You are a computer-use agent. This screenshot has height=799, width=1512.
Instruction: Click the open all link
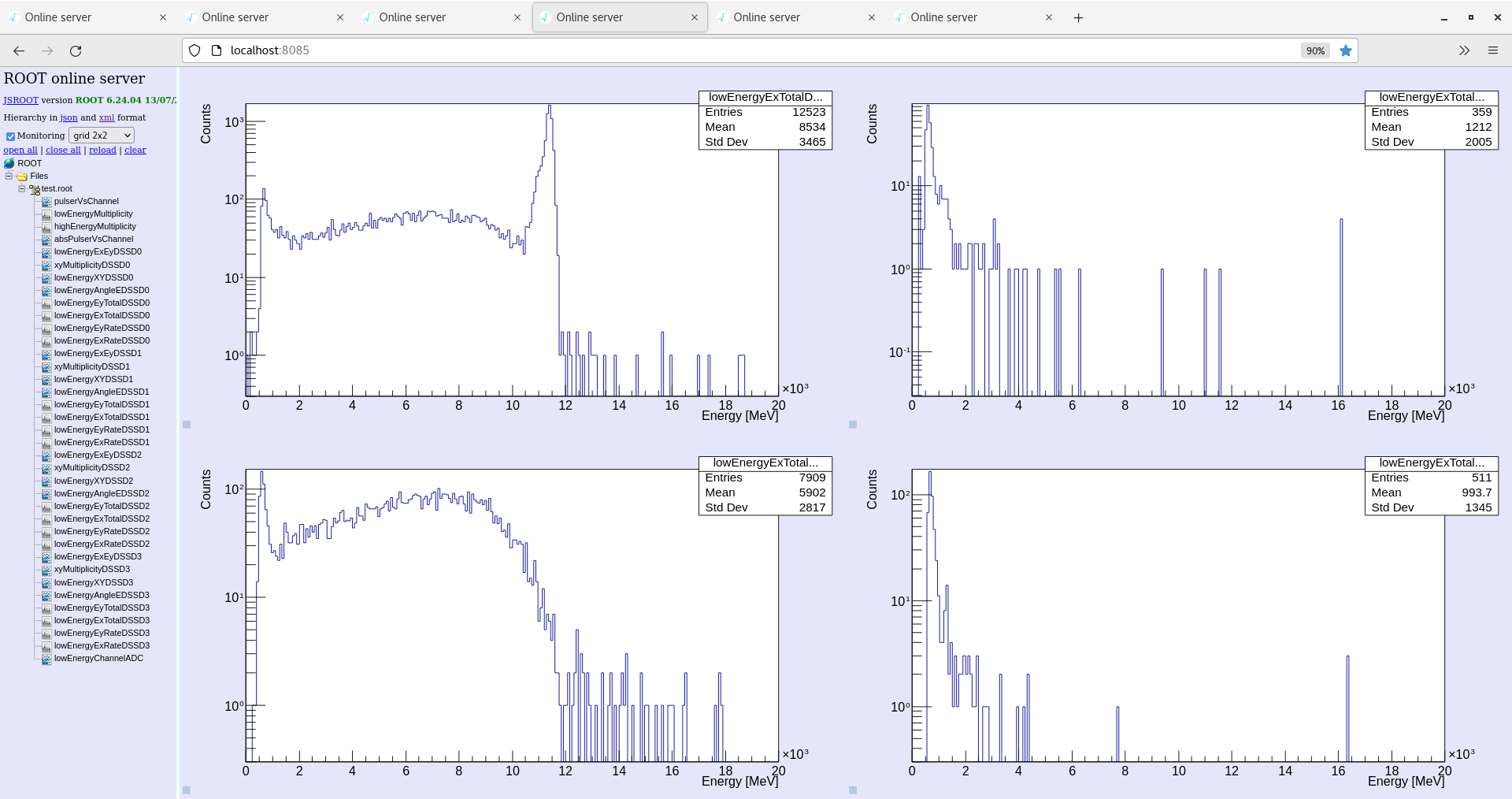coord(20,150)
